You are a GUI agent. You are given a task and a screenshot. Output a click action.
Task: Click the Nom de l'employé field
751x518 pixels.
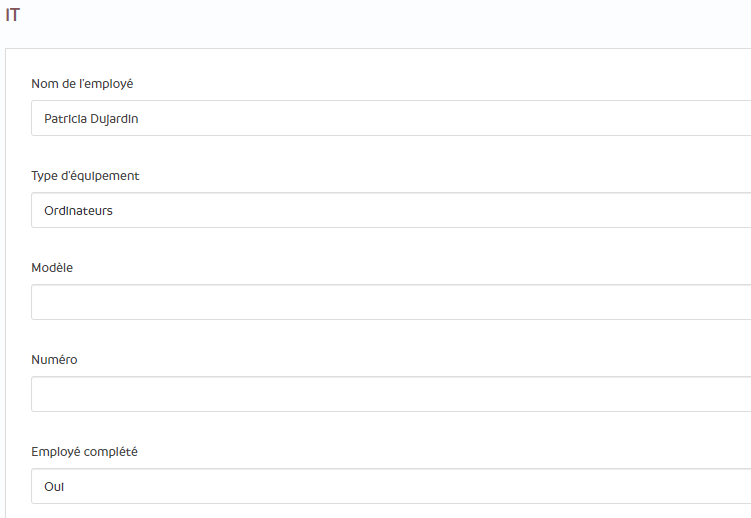coord(390,118)
